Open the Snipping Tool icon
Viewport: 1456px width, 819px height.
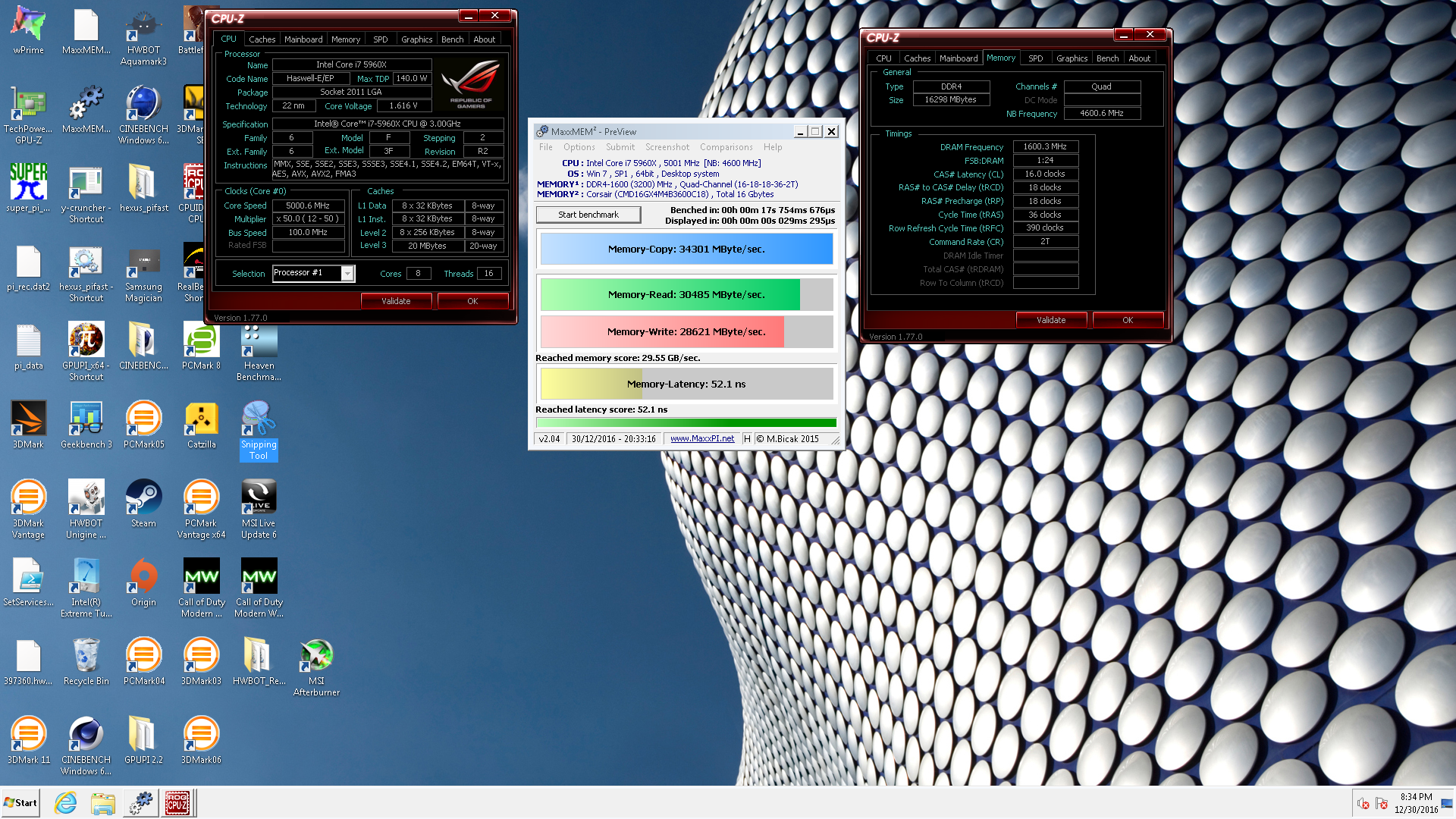tap(259, 430)
